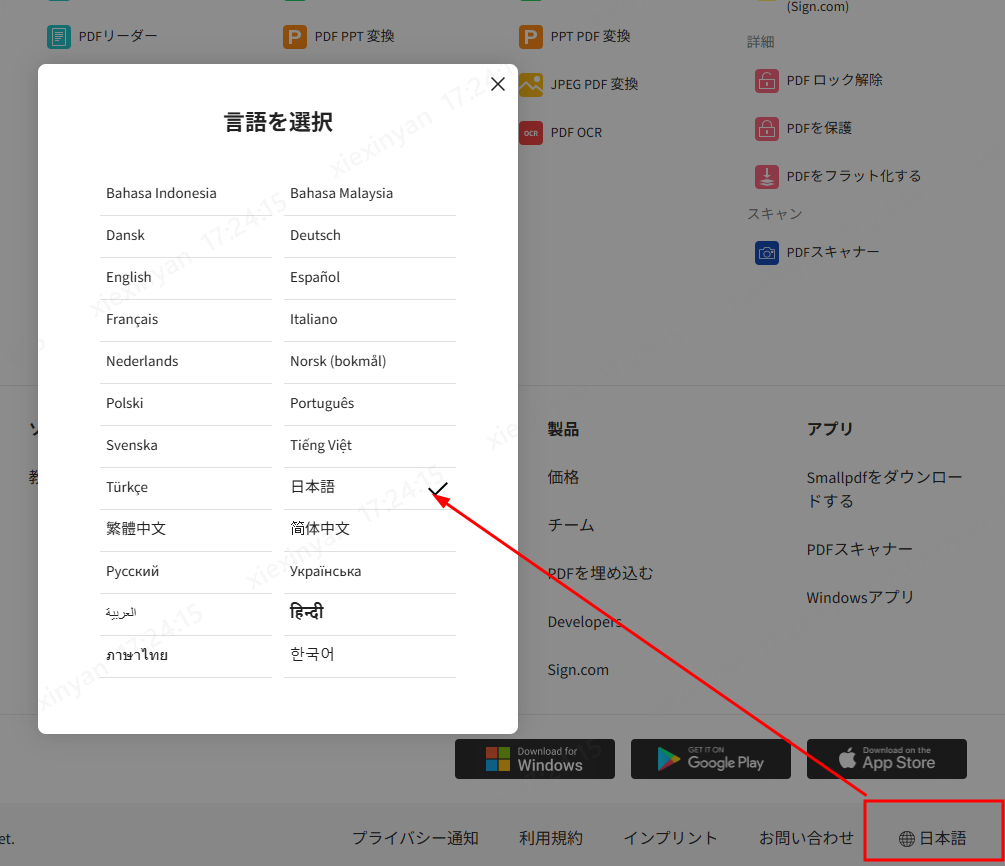Open the PDFスキャナー tool

(830, 252)
